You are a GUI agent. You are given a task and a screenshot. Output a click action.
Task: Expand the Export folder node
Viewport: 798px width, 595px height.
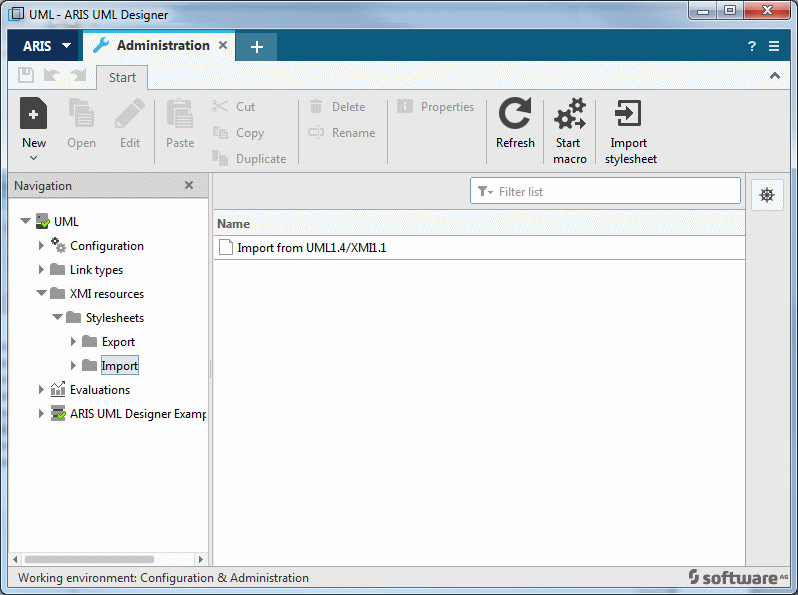tap(73, 341)
